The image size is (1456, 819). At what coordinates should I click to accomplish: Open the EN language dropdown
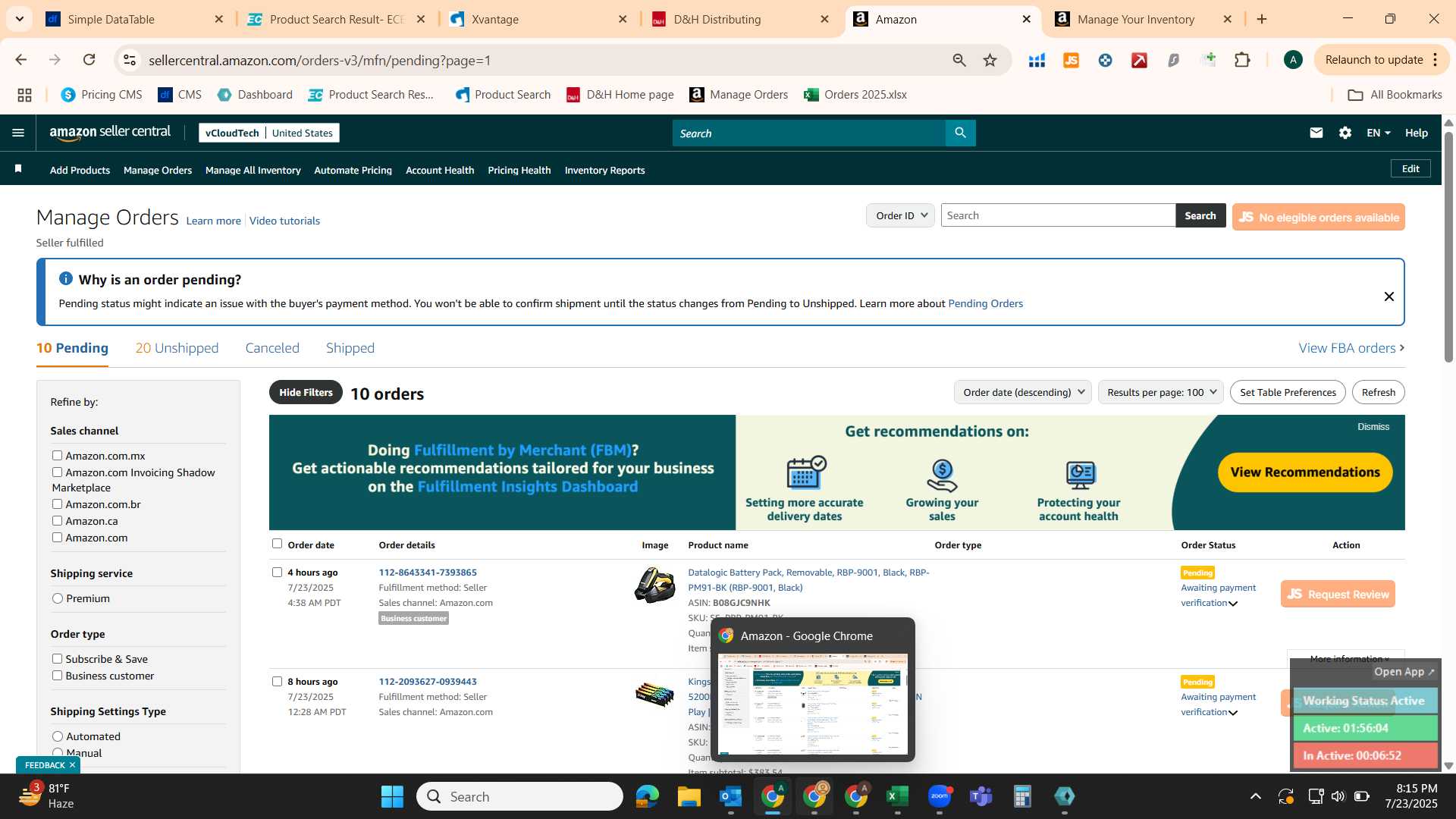pyautogui.click(x=1378, y=133)
